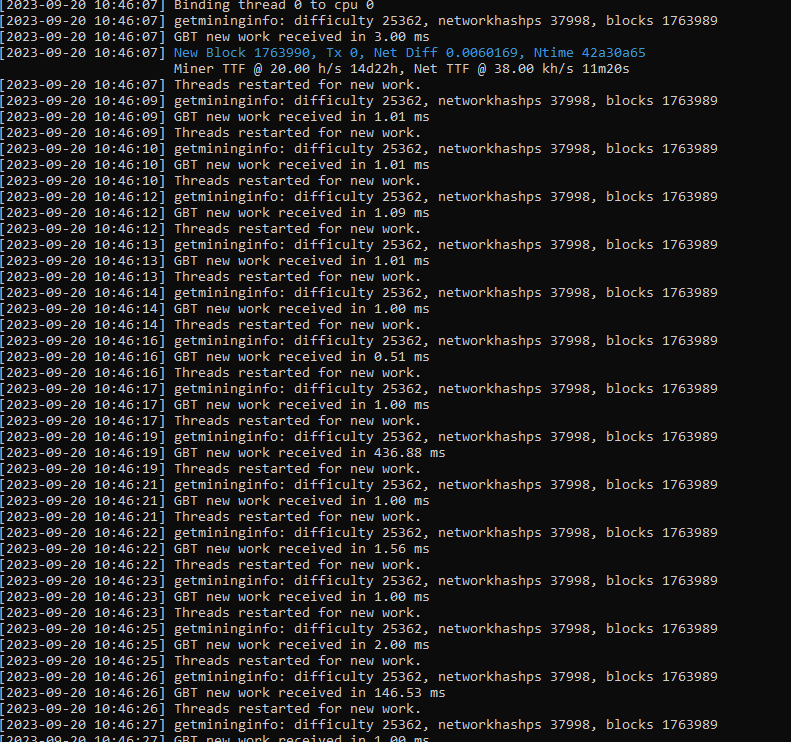Select the 10:46:12 getmininginfo line

click(359, 197)
